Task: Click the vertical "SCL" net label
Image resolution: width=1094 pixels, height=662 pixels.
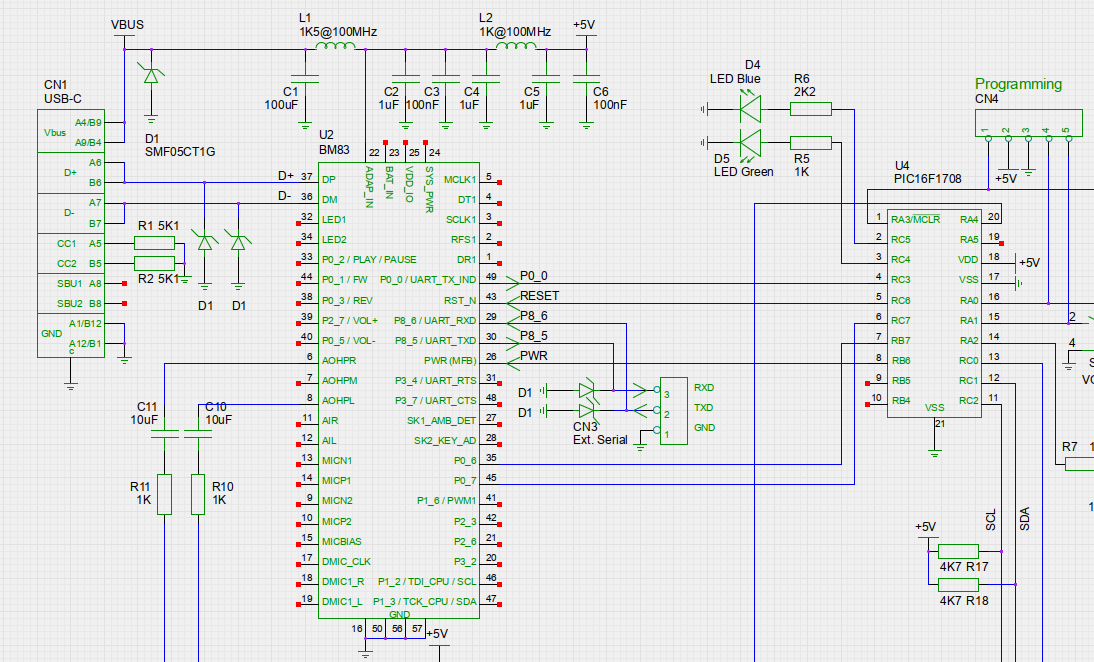Action: click(991, 520)
